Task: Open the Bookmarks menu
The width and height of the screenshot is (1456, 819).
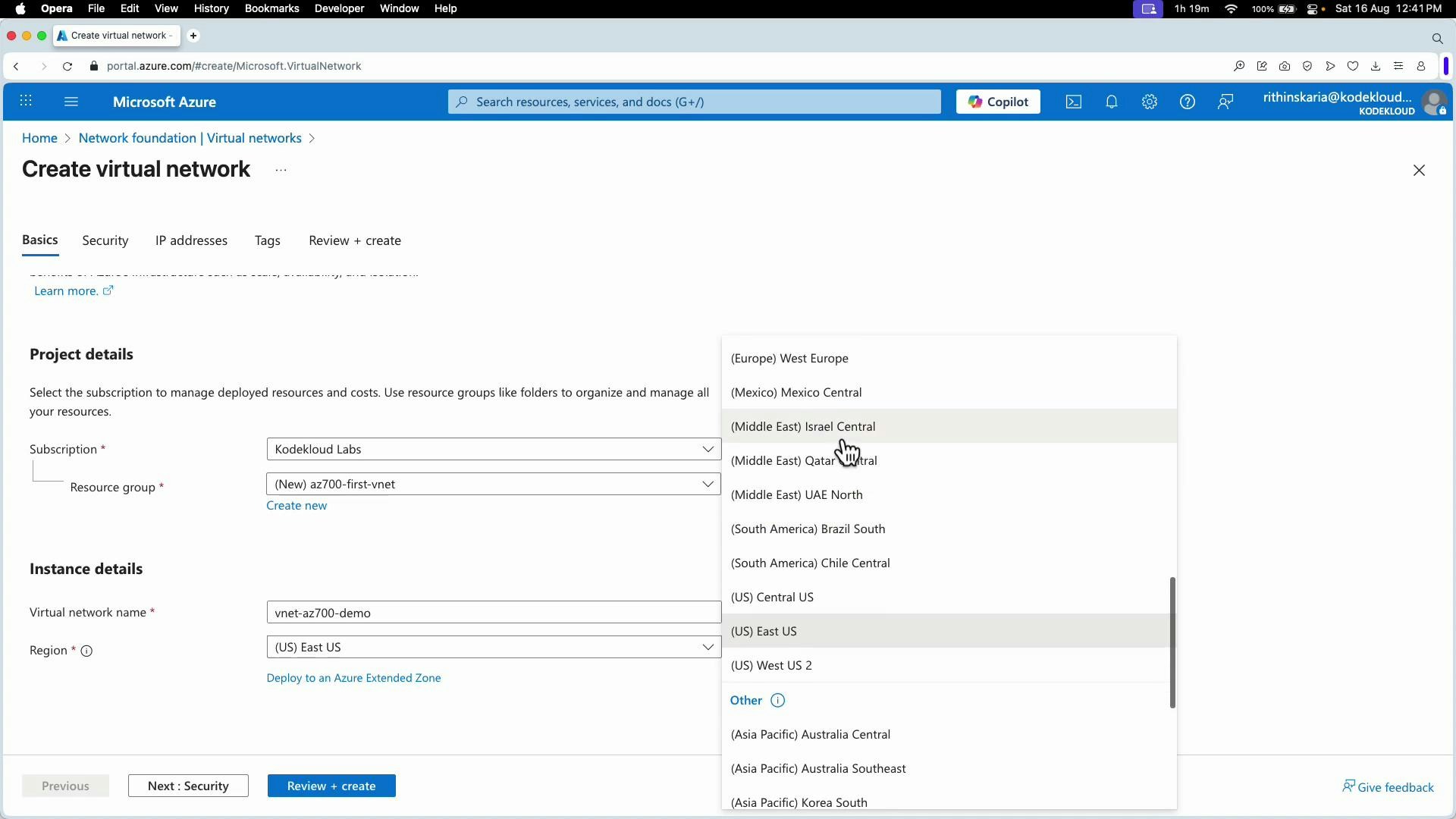Action: pyautogui.click(x=271, y=8)
